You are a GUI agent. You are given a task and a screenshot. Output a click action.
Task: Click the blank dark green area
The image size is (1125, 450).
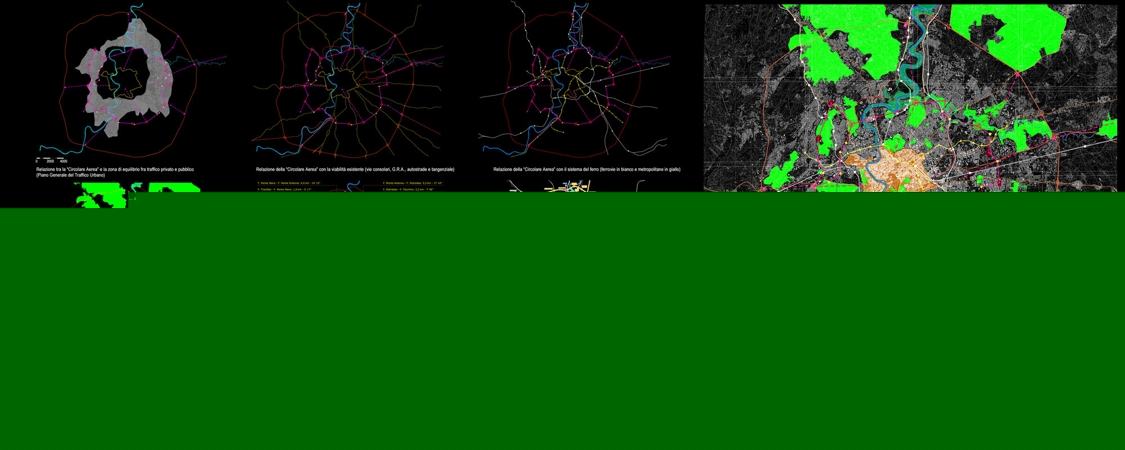(x=560, y=330)
